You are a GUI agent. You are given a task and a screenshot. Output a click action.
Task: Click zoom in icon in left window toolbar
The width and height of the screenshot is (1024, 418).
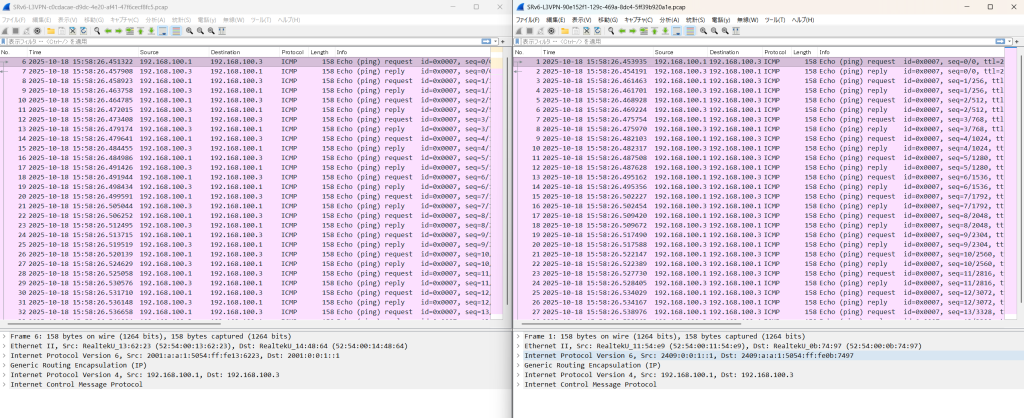[187, 30]
